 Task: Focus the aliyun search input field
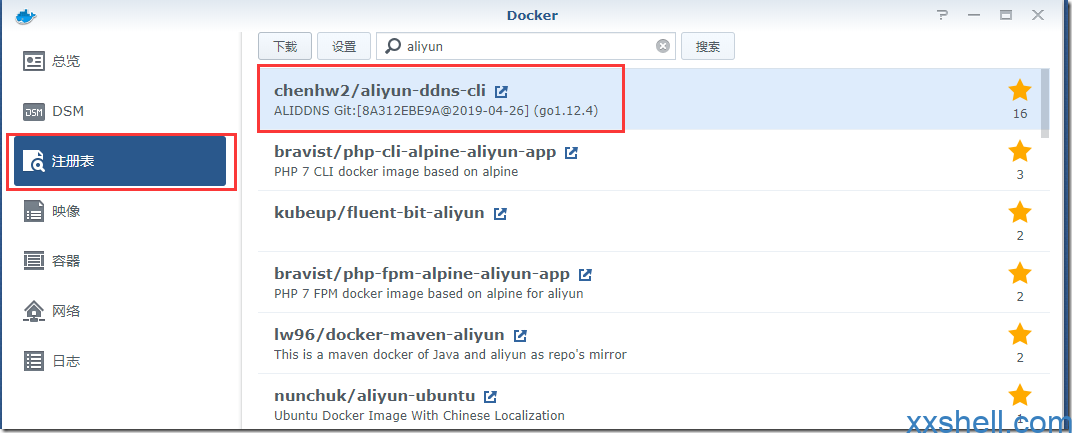click(526, 47)
